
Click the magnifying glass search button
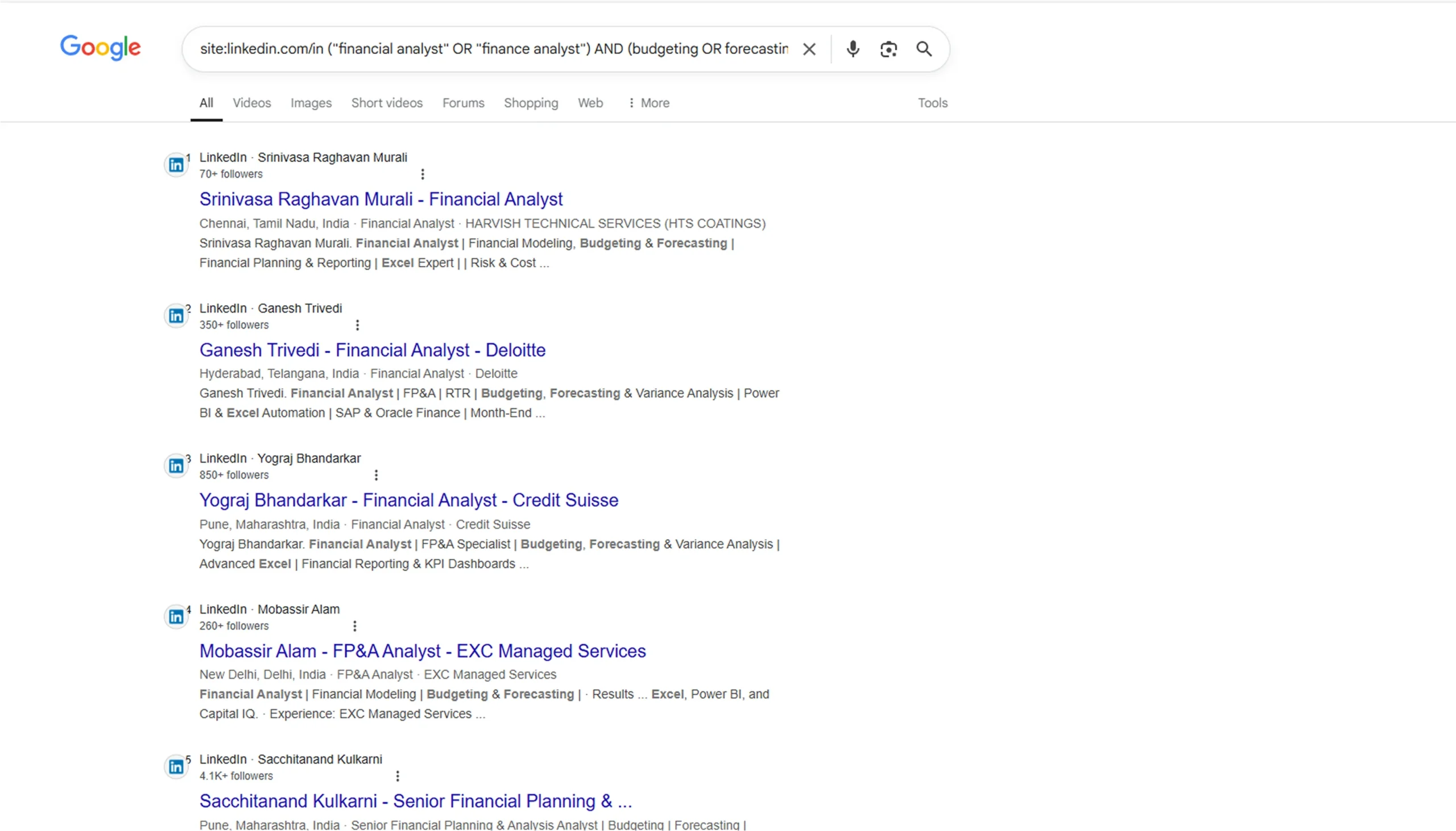pyautogui.click(x=924, y=49)
